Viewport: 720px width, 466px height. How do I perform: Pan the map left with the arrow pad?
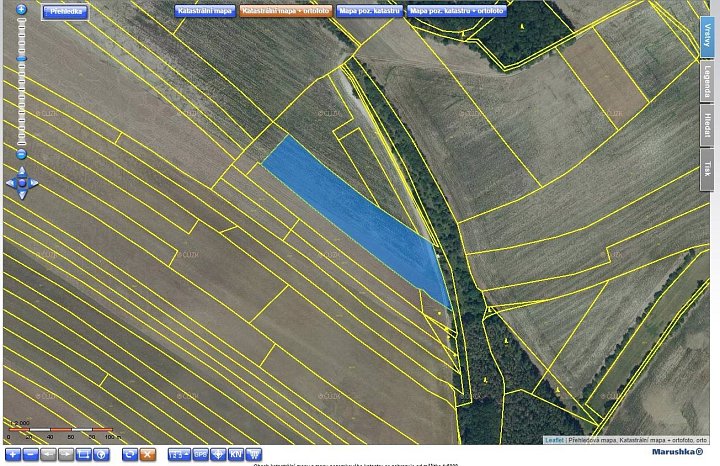11,183
